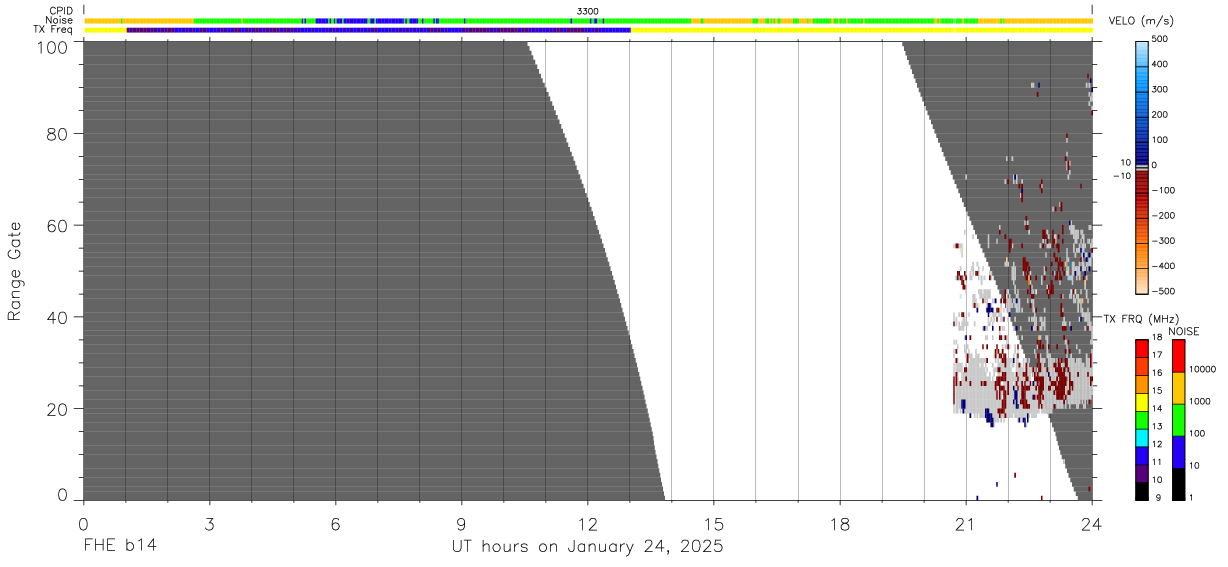Click the TX Freq row label at top left
Screen dimensions: 1228x567
[53, 30]
